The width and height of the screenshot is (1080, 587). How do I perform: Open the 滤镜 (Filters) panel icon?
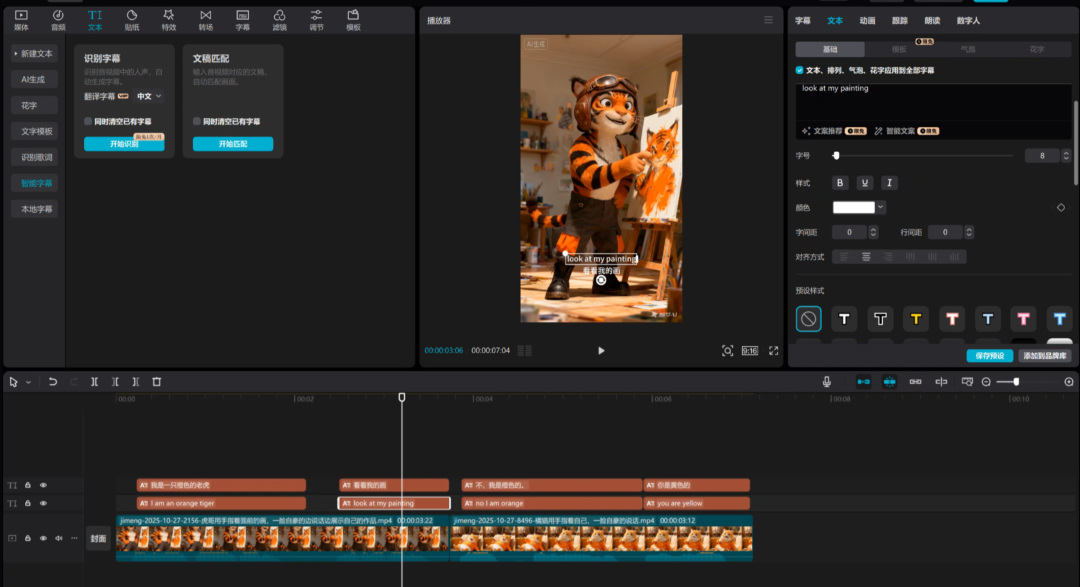coord(279,19)
